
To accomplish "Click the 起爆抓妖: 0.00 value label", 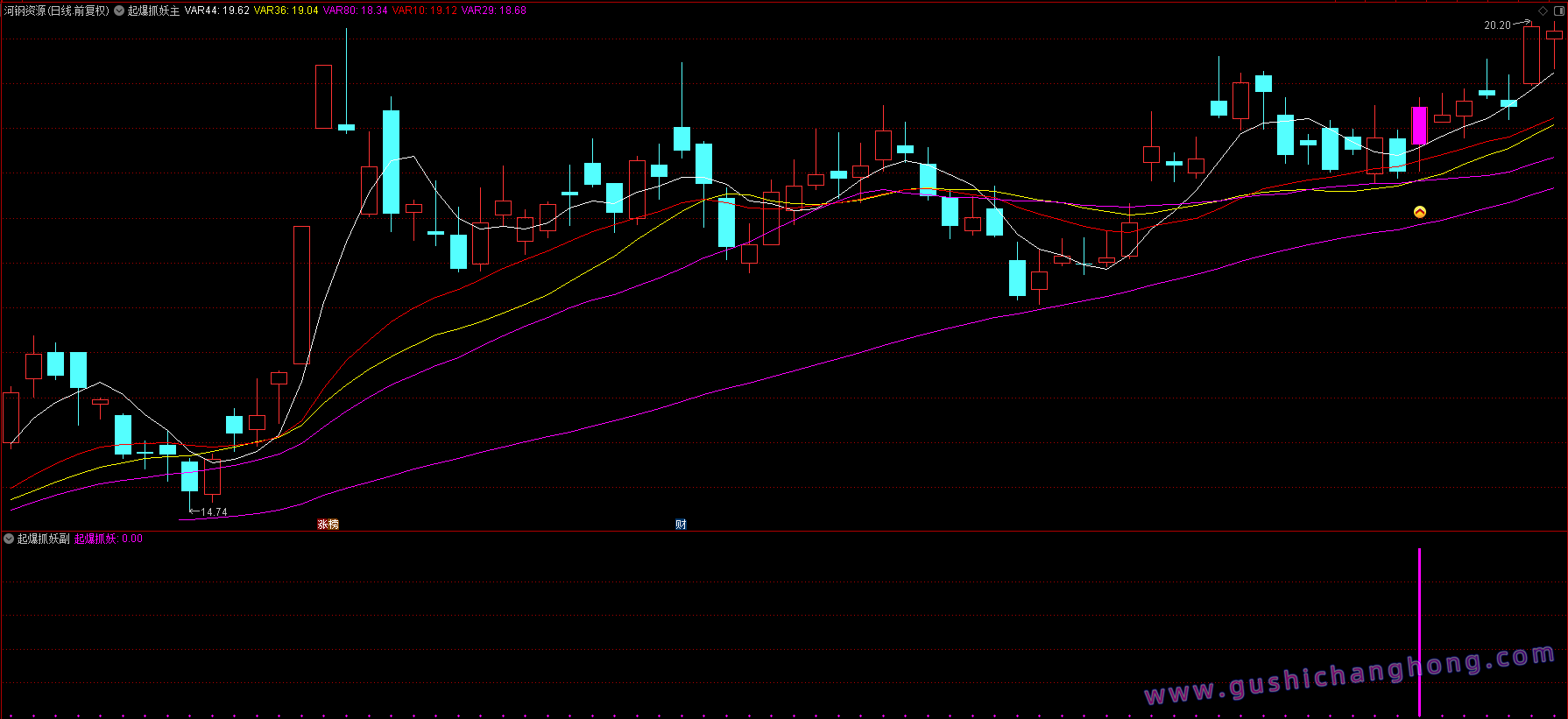I will click(108, 539).
